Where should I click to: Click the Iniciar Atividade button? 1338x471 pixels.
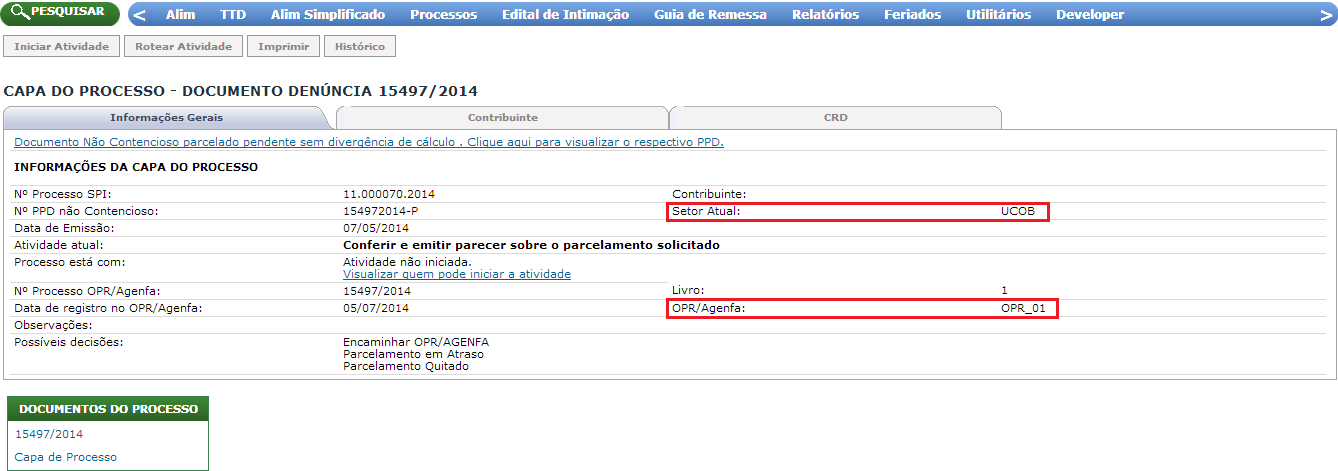point(61,47)
